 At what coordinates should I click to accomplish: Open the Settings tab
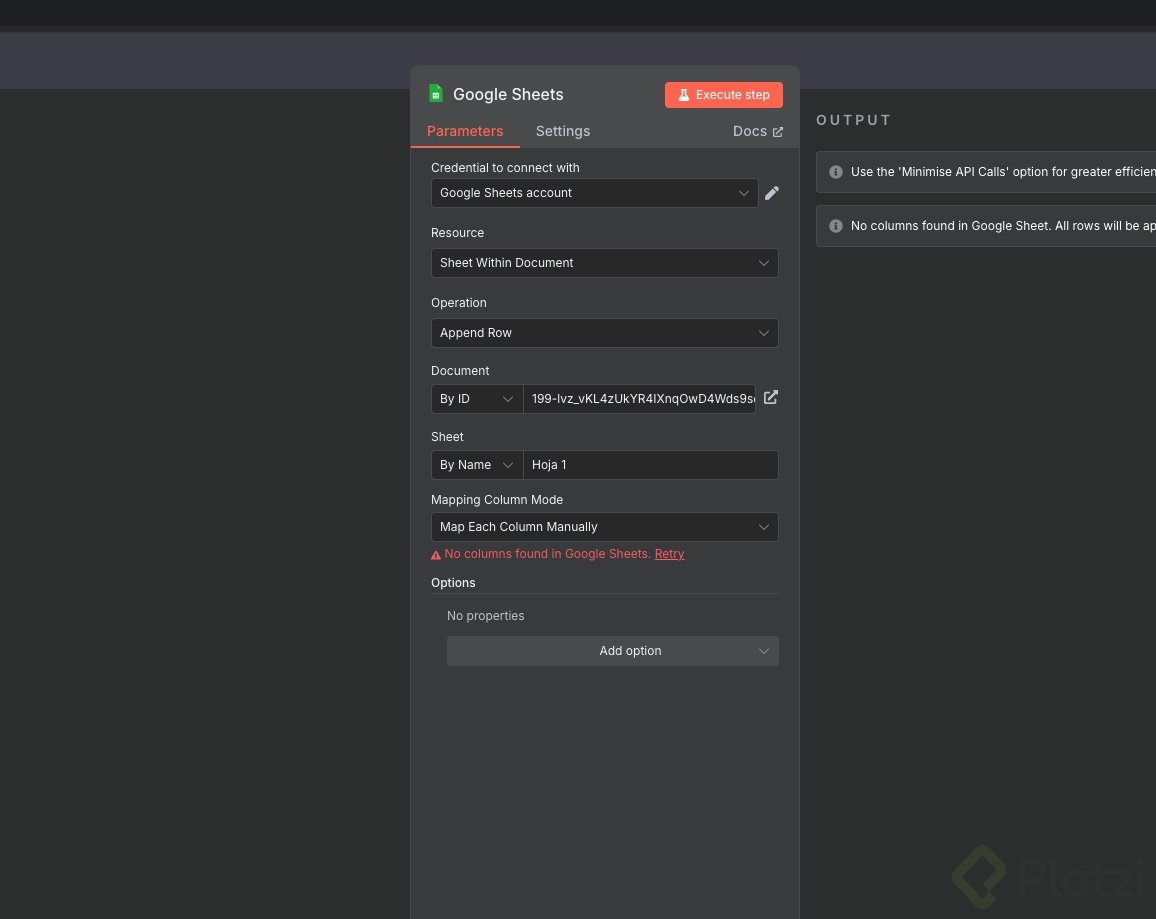pyautogui.click(x=563, y=131)
